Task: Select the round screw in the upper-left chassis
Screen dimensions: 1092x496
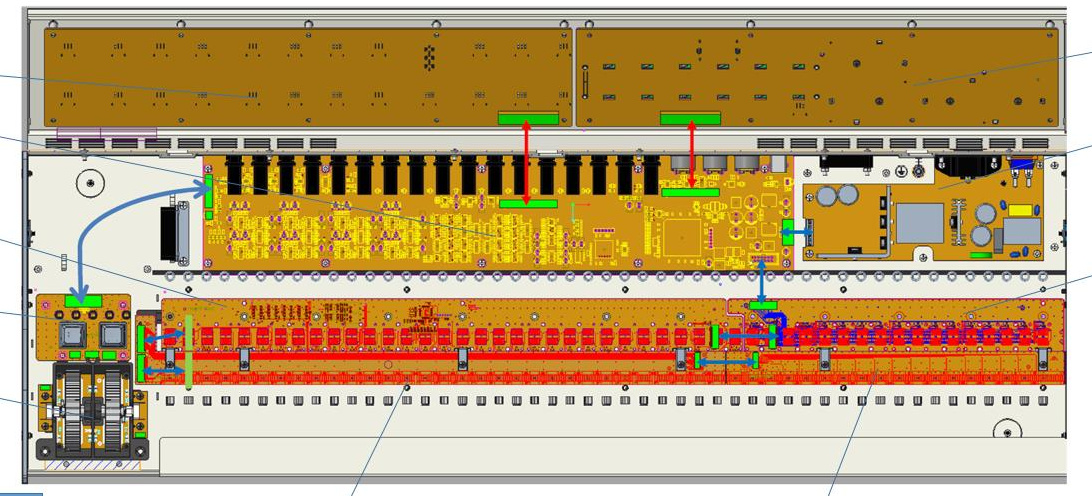Action: [x=91, y=183]
